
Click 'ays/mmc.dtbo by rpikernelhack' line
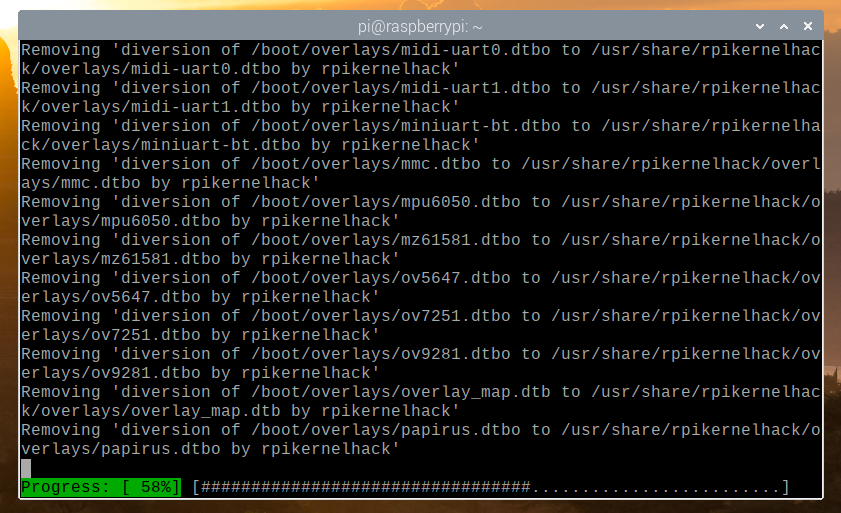171,183
